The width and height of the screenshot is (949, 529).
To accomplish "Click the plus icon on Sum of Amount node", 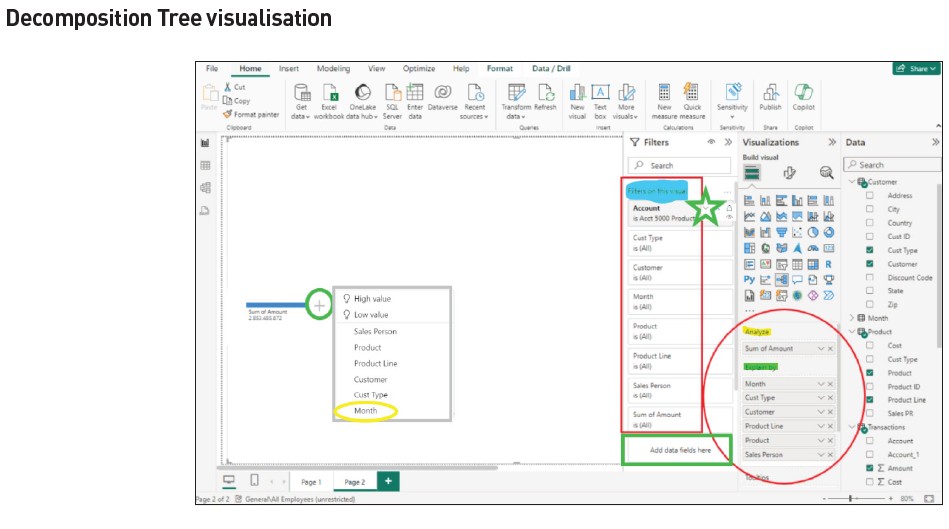I will (x=319, y=305).
